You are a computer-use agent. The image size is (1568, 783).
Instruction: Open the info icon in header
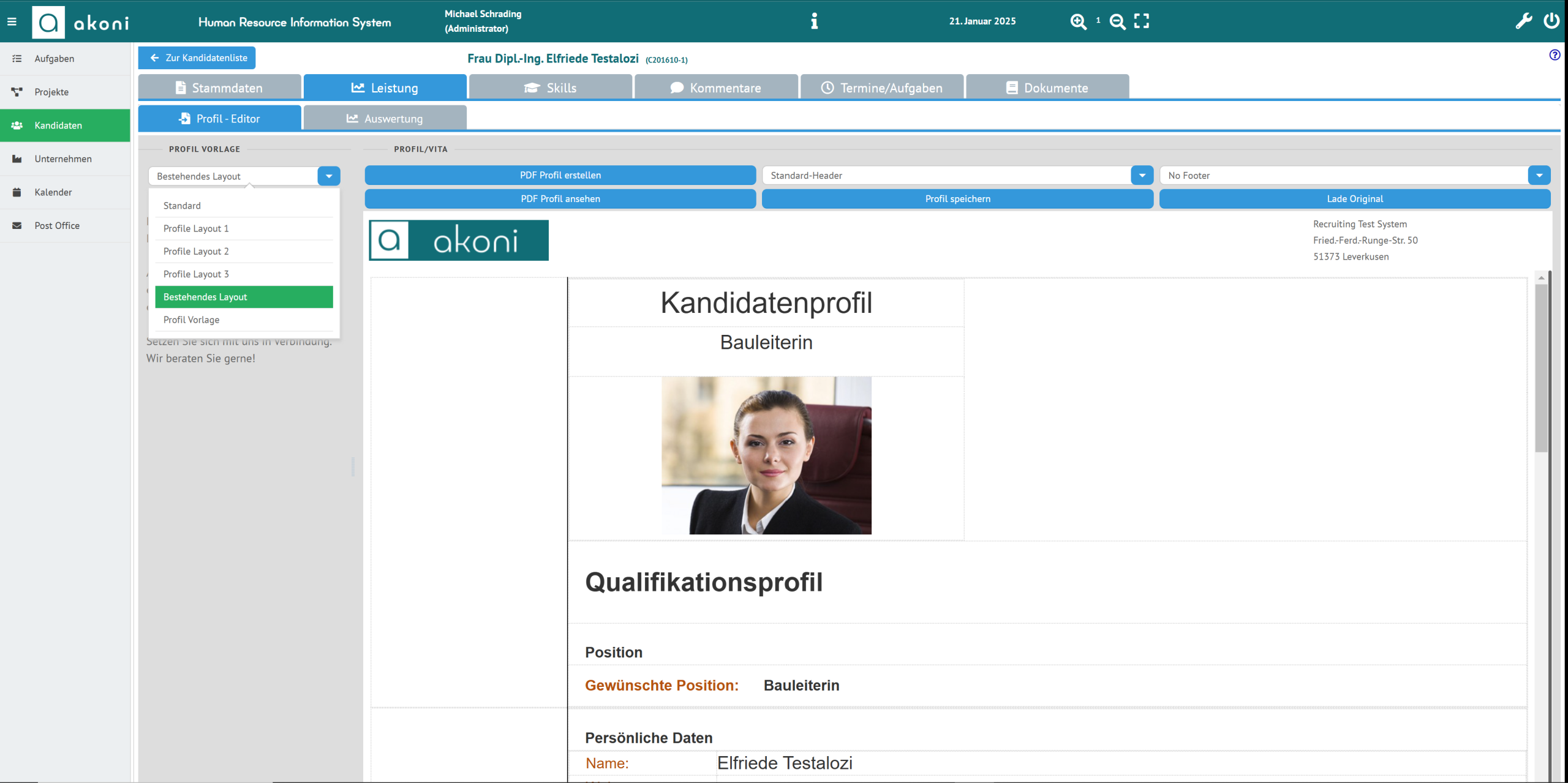point(814,21)
